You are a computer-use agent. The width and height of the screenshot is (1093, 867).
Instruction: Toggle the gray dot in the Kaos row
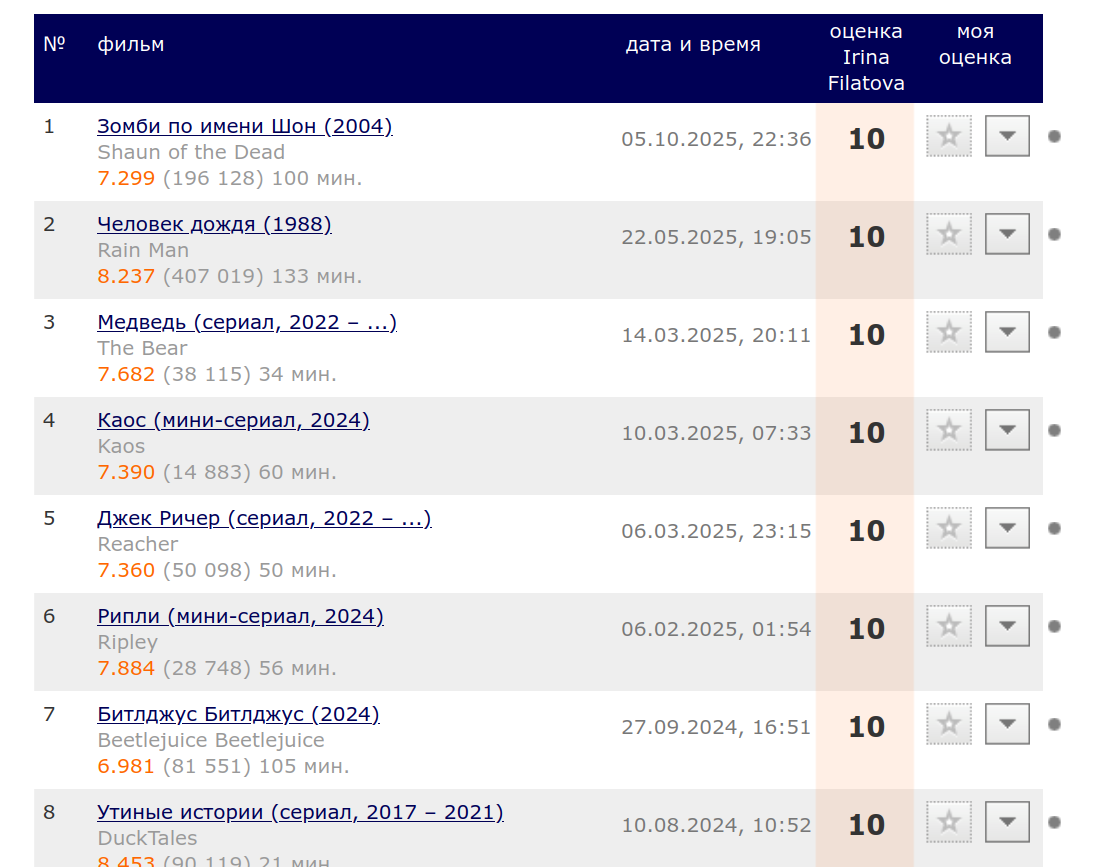pyautogui.click(x=1054, y=430)
